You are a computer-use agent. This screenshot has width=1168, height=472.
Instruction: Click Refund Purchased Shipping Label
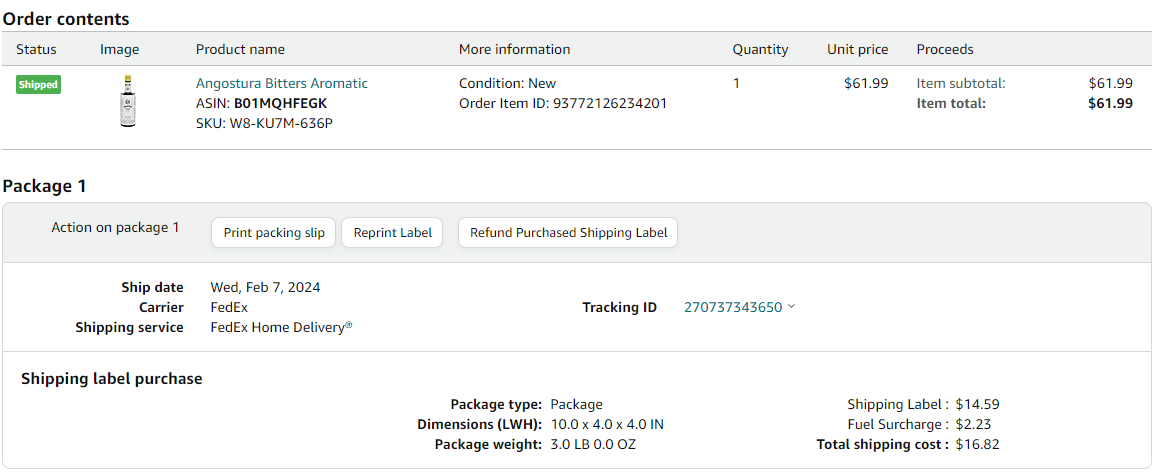(x=568, y=233)
